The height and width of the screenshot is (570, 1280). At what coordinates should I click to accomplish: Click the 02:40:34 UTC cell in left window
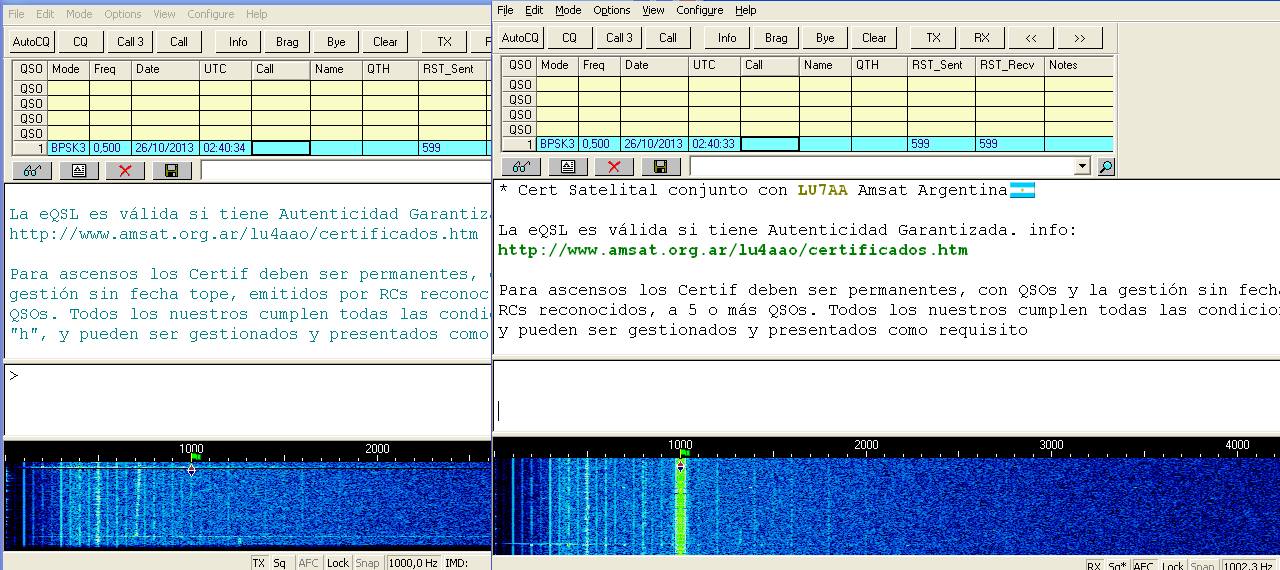pyautogui.click(x=225, y=148)
